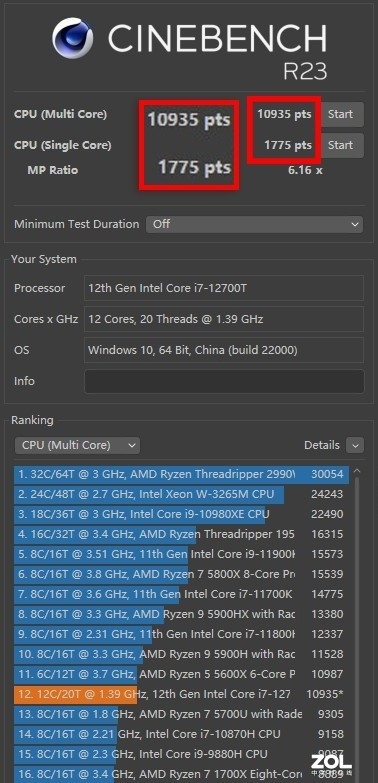Select the Ryzen 7 5800X ranking row
Image resolution: width=378 pixels, height=783 pixels.
(x=181, y=574)
